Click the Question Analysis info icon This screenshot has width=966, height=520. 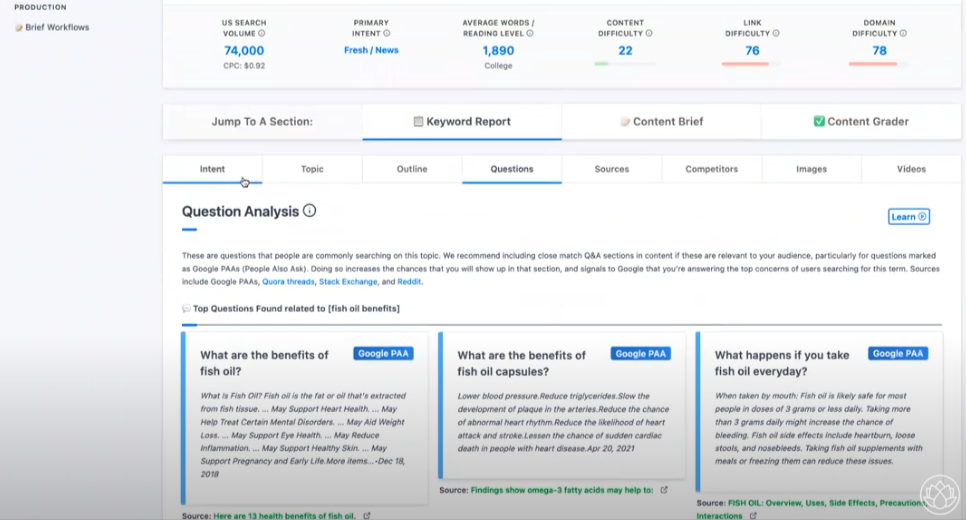pos(309,211)
